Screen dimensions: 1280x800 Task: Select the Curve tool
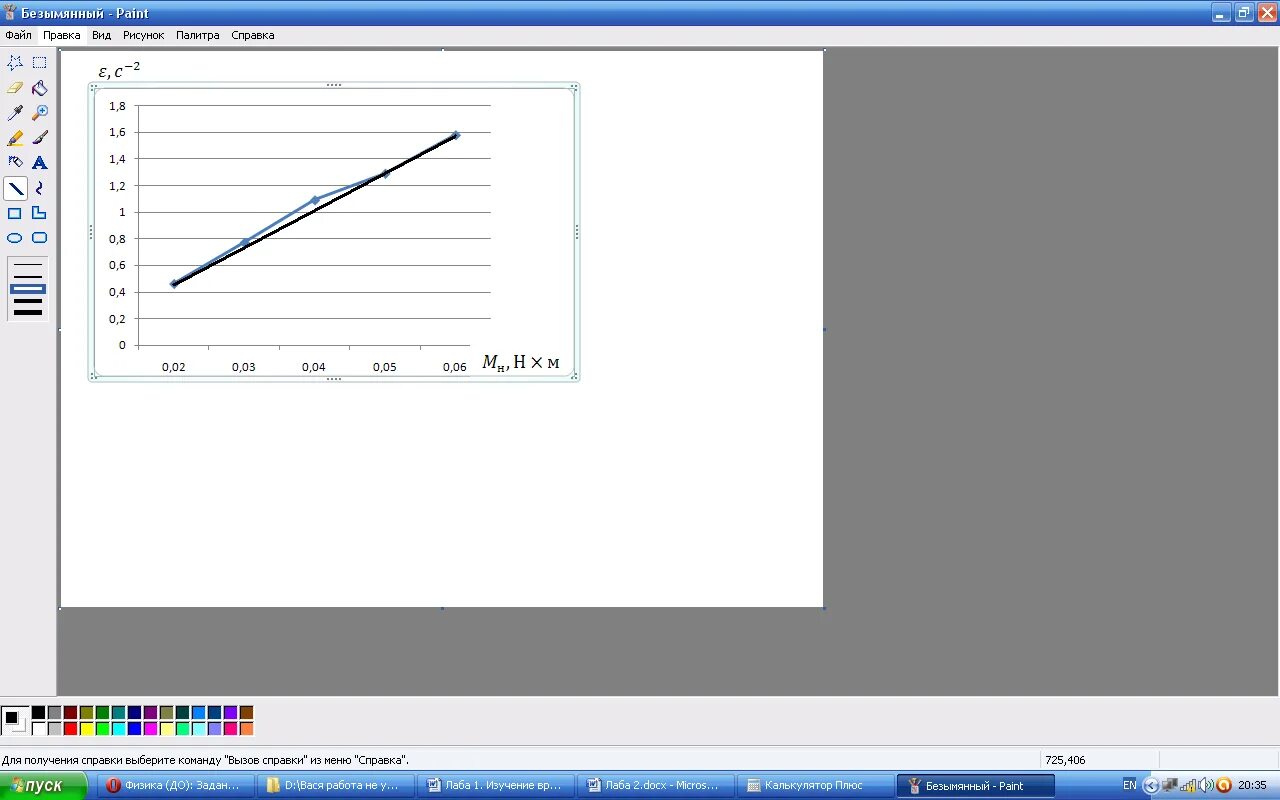40,188
